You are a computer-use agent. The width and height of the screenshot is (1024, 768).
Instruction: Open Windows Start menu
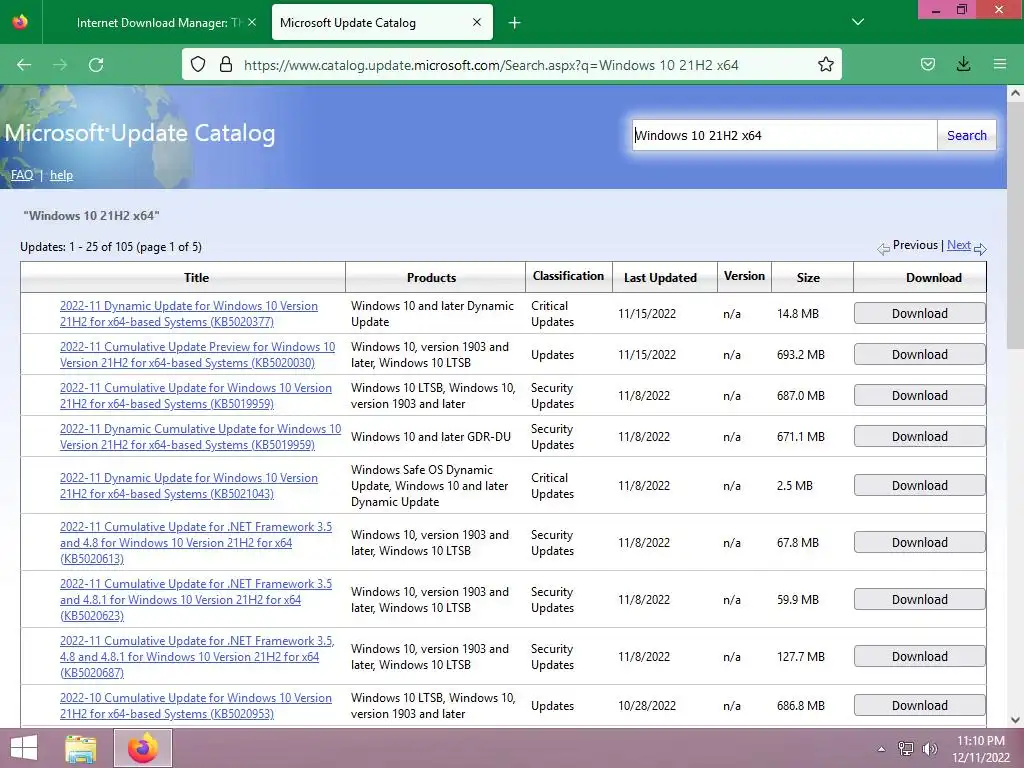click(x=24, y=748)
